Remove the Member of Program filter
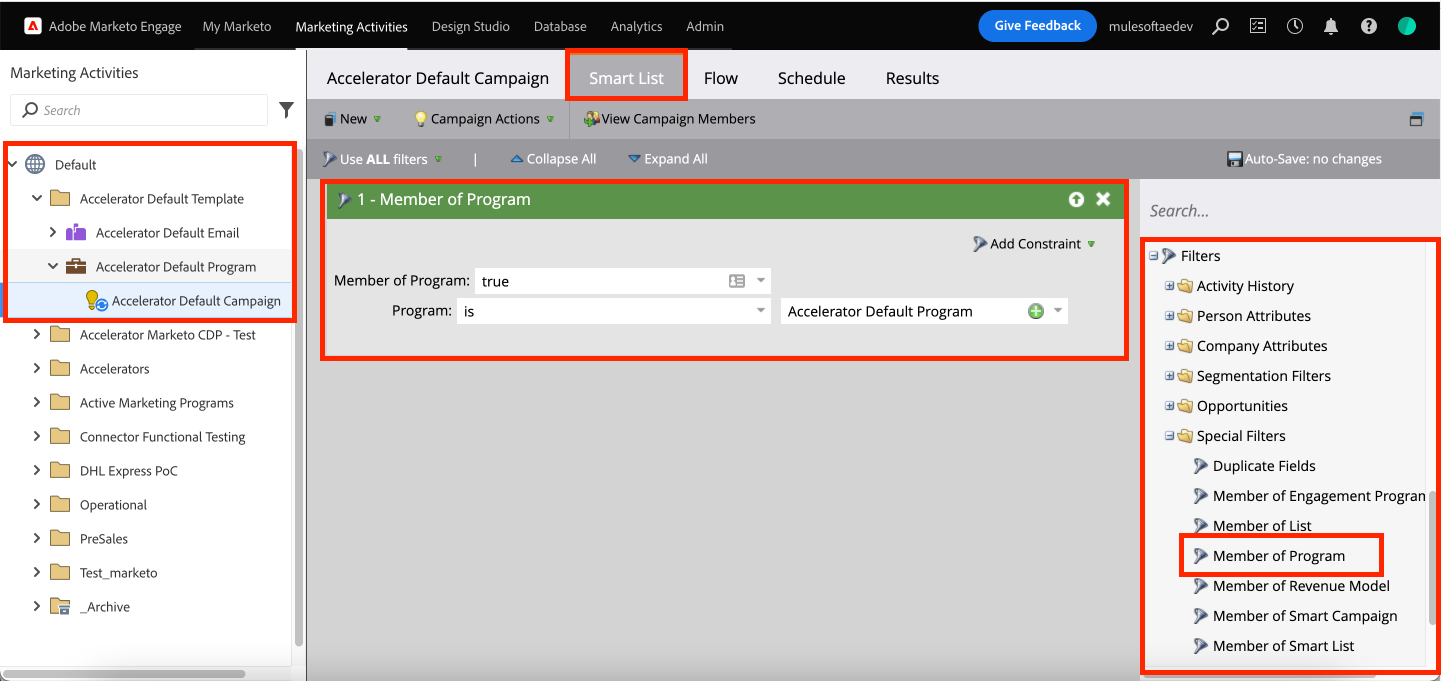 click(1103, 199)
